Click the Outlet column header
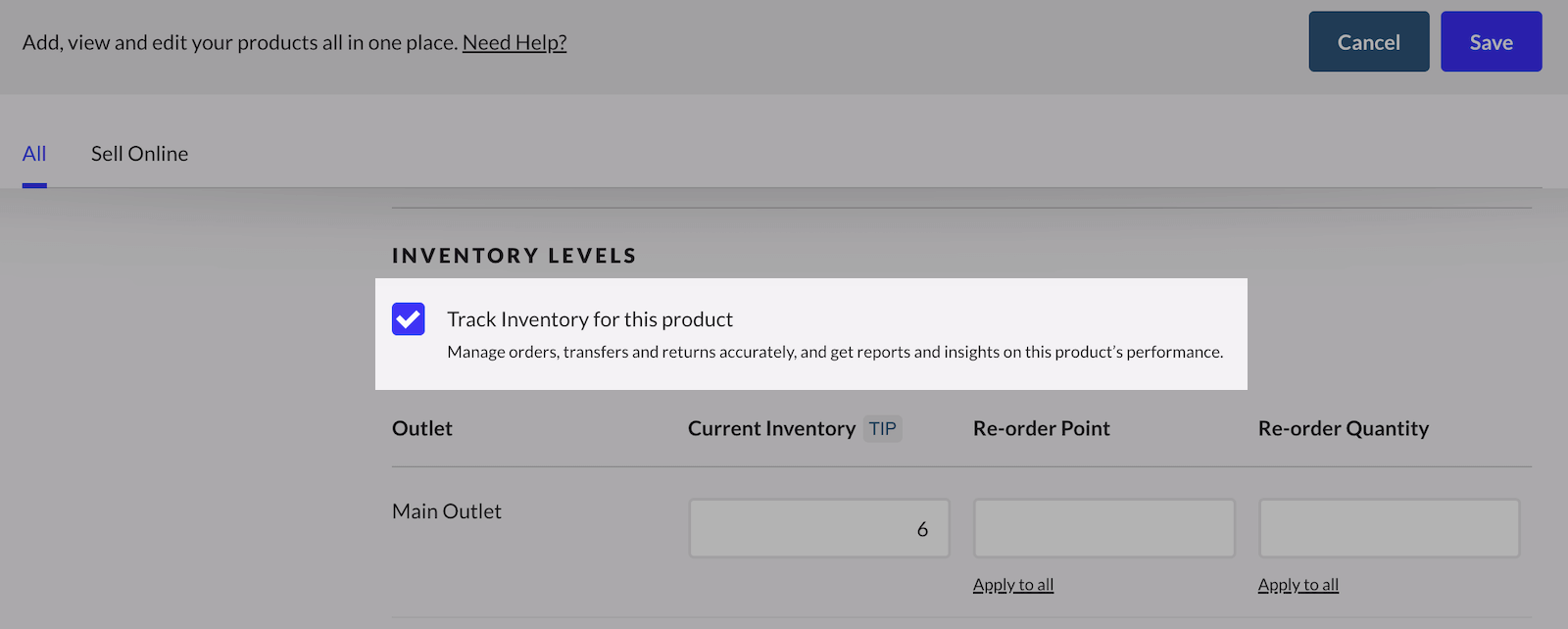The width and height of the screenshot is (1568, 629). click(422, 429)
